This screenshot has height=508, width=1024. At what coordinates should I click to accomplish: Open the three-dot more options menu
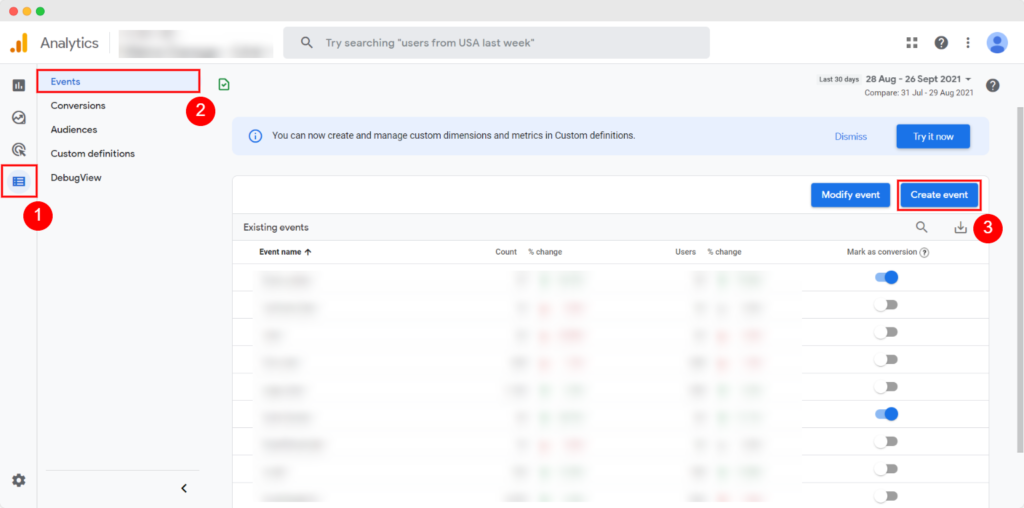point(968,43)
